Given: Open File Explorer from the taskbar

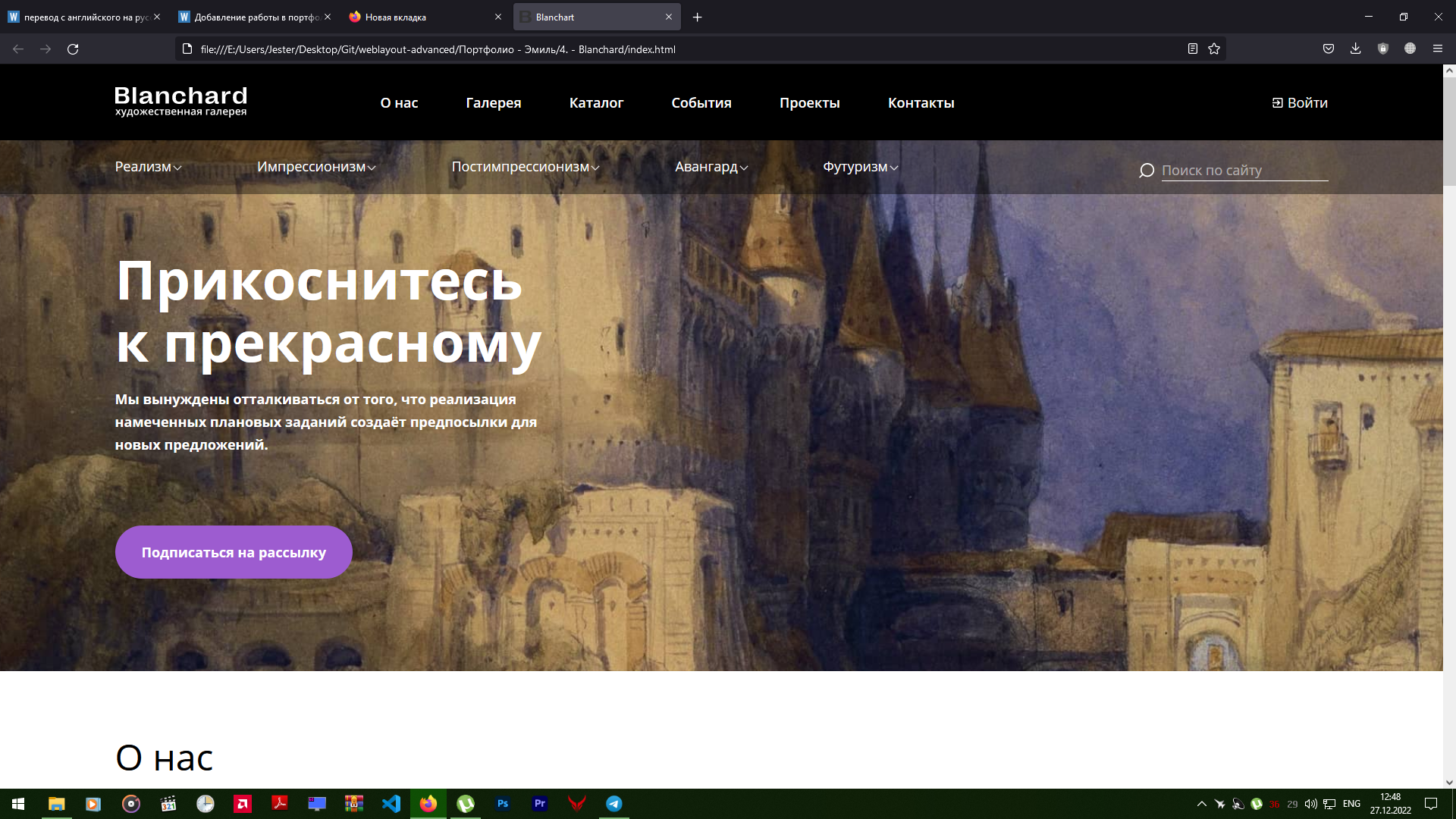Looking at the screenshot, I should tap(56, 804).
